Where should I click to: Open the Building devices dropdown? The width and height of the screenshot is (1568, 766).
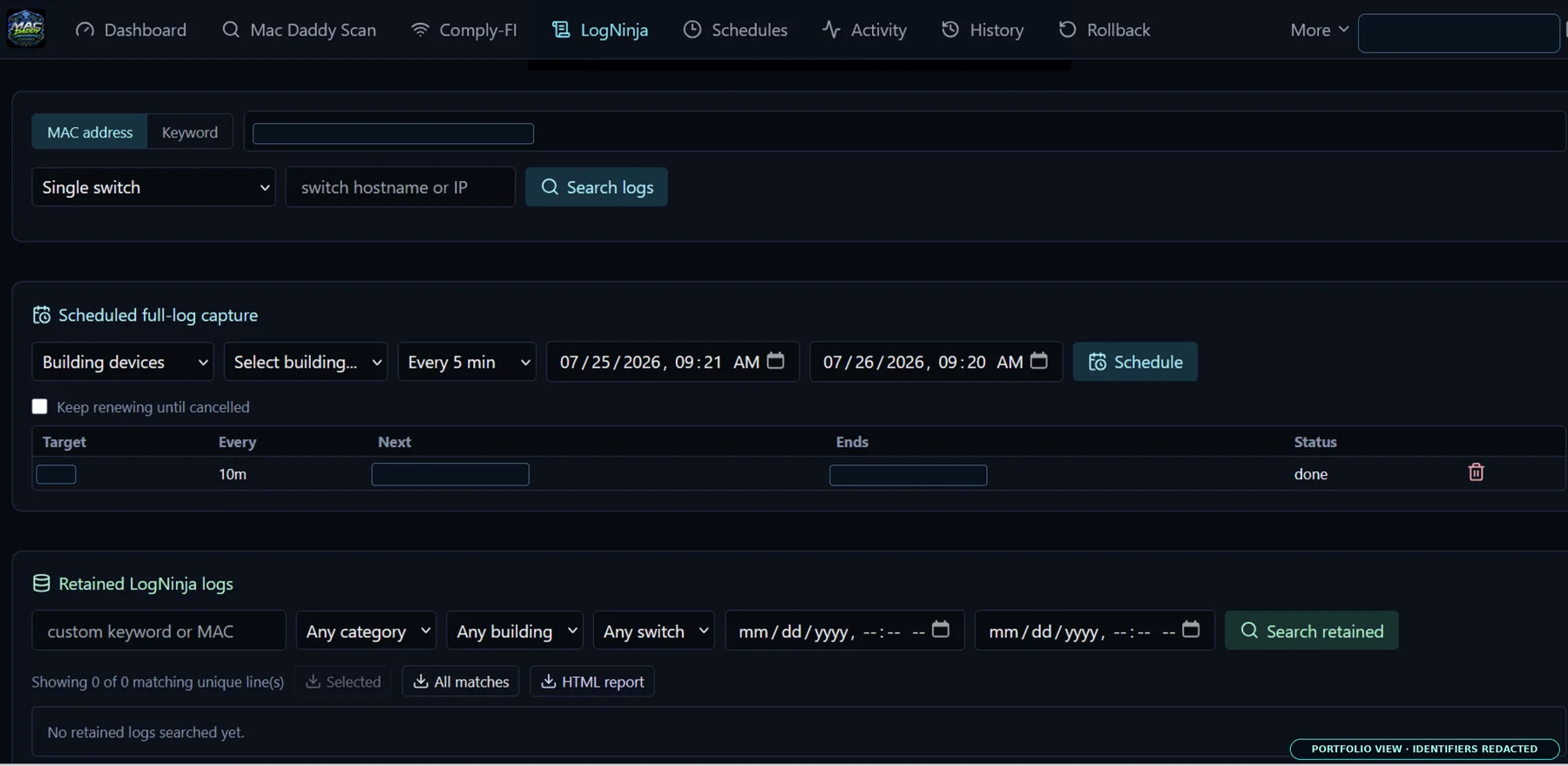(123, 362)
